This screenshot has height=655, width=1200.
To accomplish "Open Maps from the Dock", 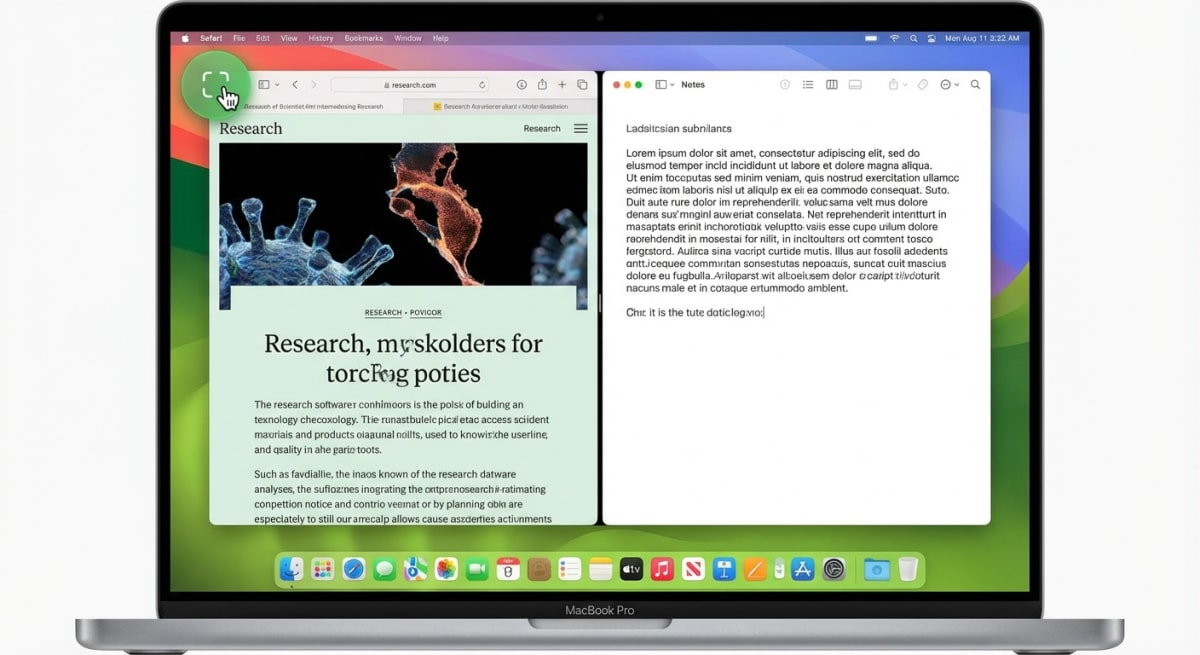I will 416,569.
